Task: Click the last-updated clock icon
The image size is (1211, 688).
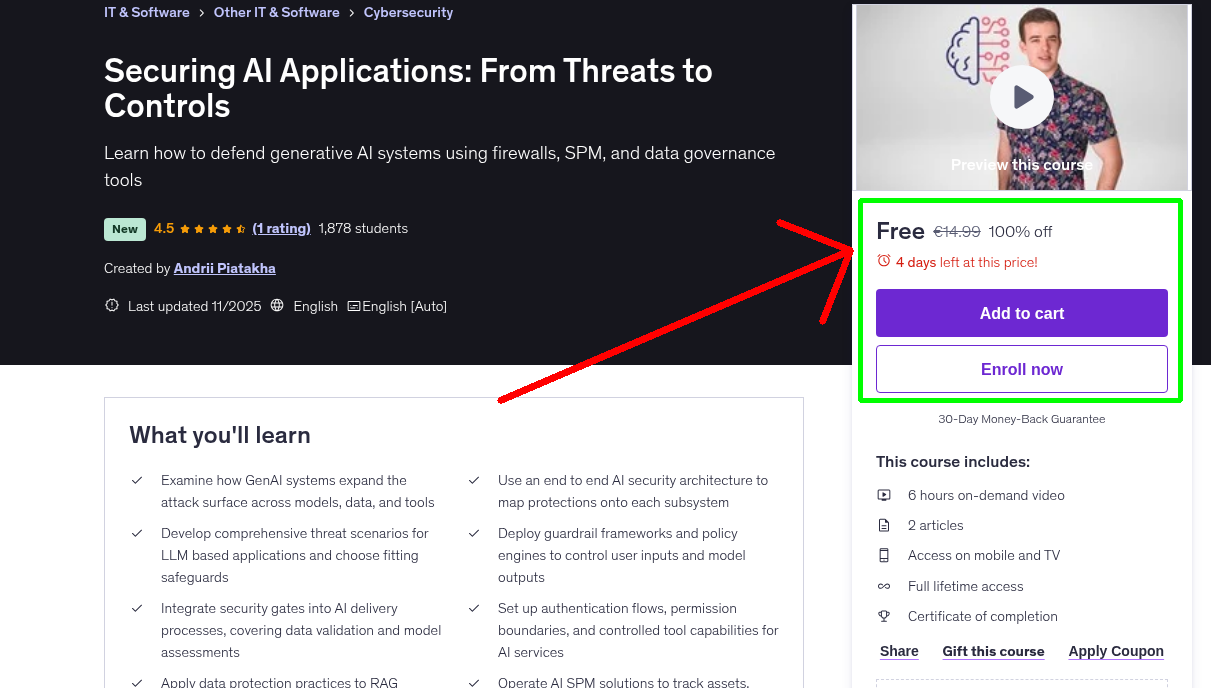Action: pos(111,305)
